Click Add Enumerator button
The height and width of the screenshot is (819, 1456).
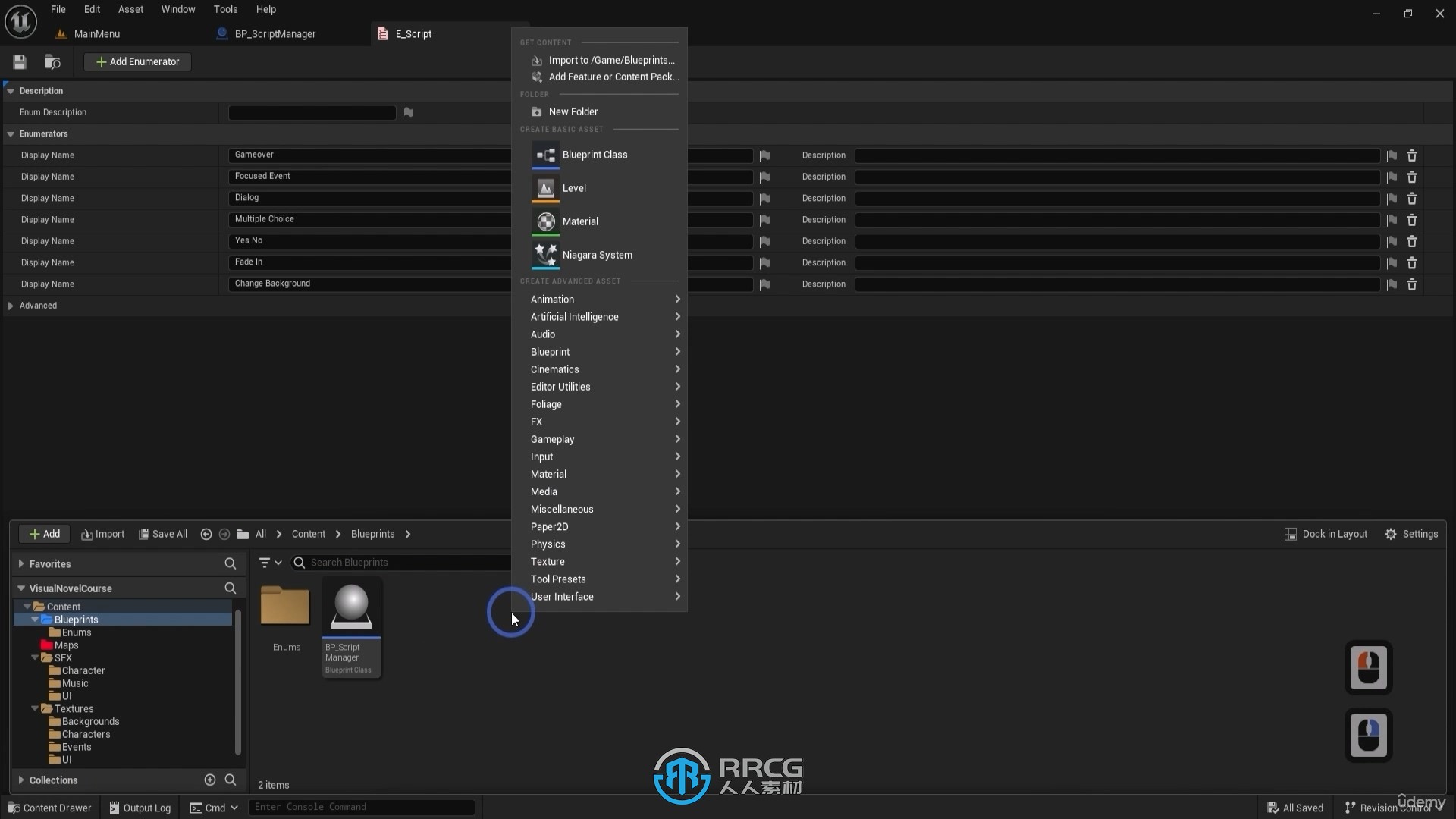138,61
